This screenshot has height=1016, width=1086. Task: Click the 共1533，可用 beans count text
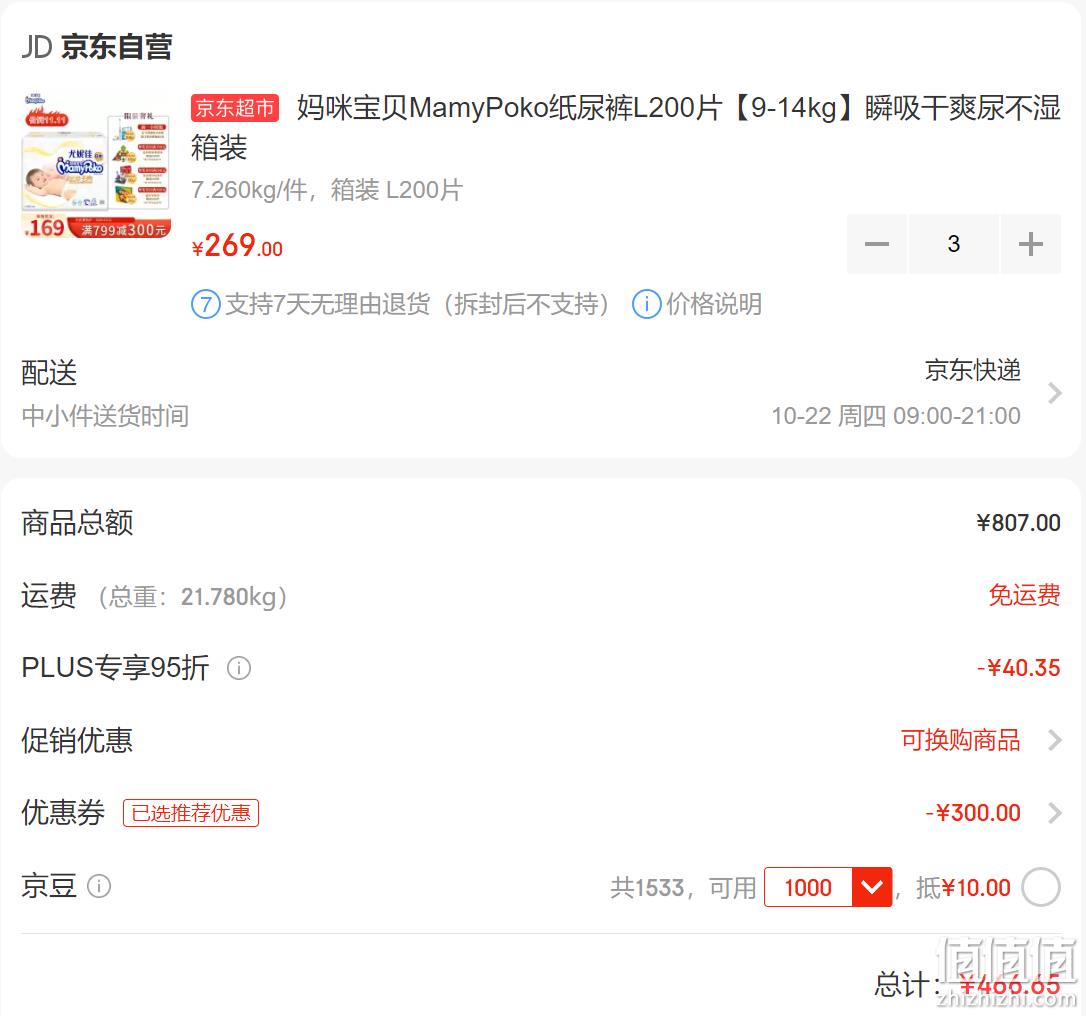[x=683, y=888]
